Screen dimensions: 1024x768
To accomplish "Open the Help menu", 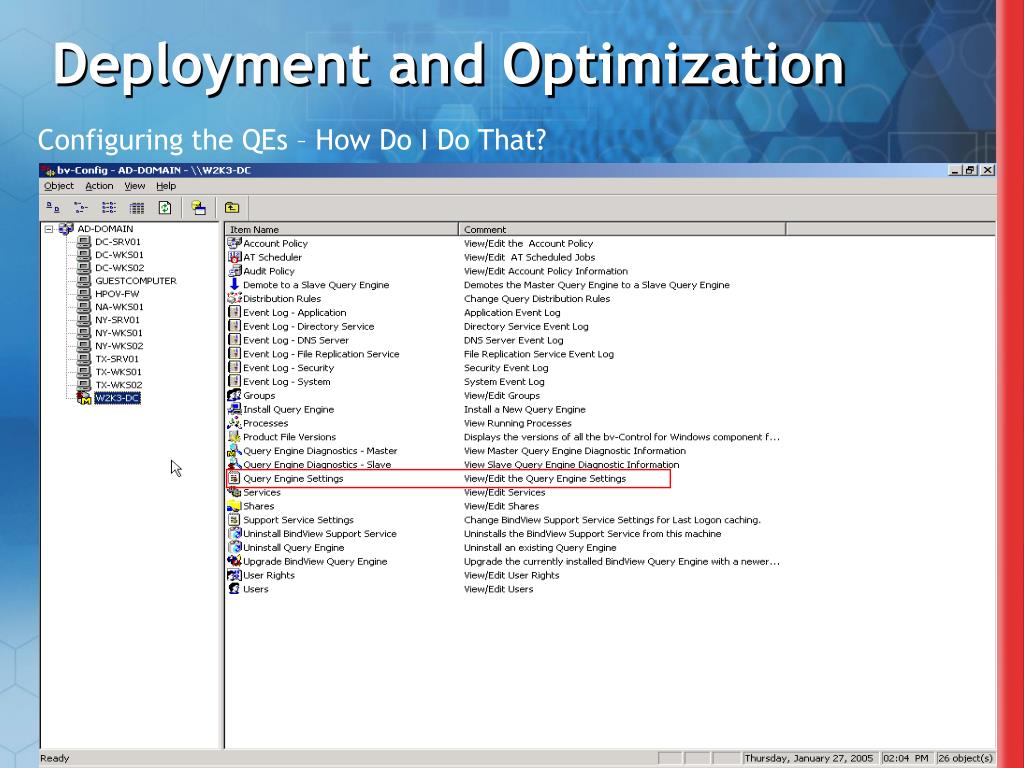I will coord(166,186).
